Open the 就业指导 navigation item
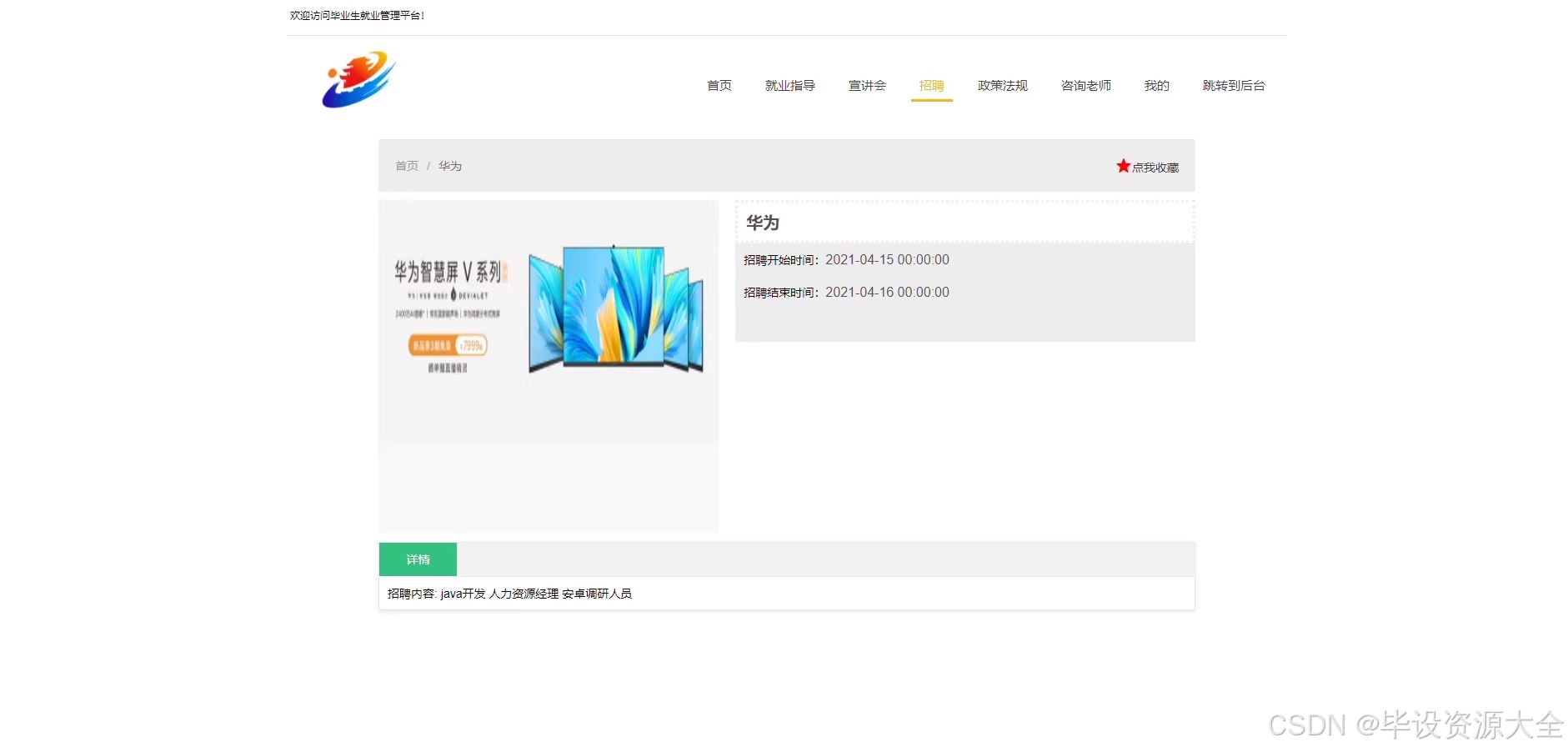This screenshot has height=752, width=1568. (x=790, y=85)
